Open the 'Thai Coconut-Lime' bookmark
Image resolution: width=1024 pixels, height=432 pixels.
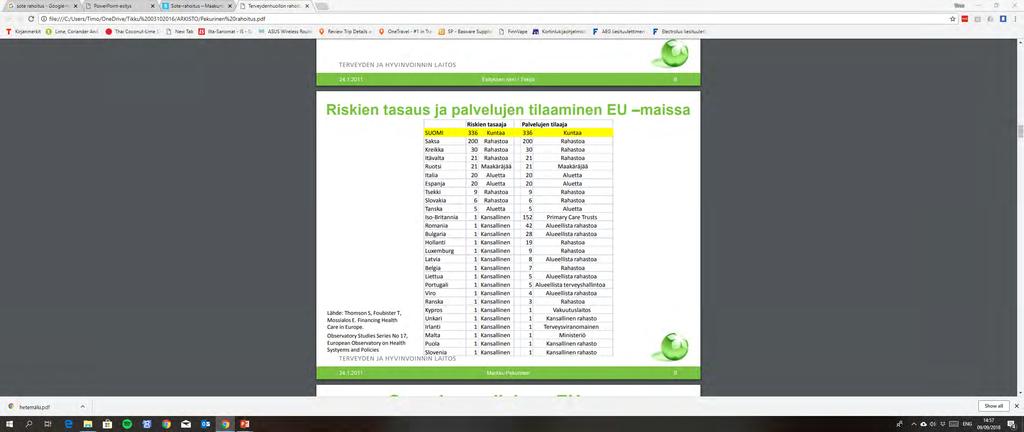pos(132,31)
